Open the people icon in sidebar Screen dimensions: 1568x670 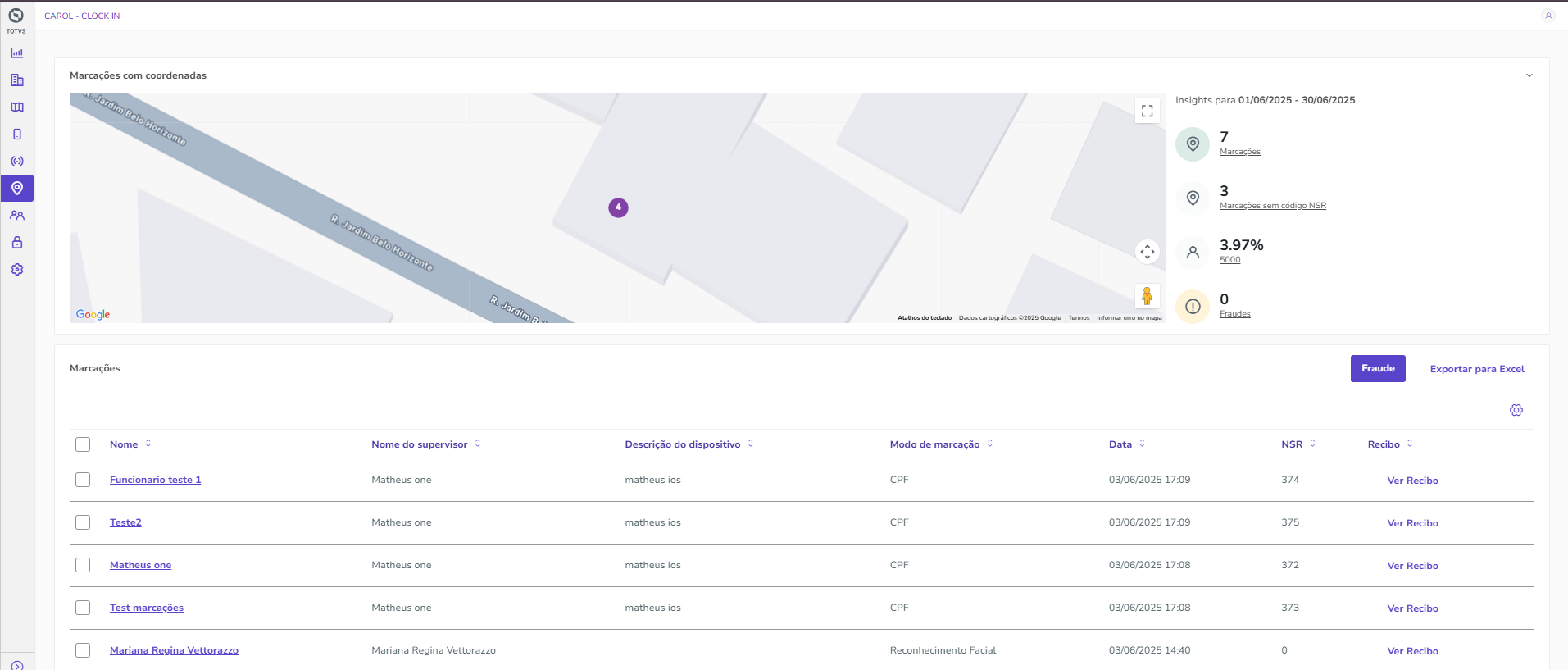click(17, 216)
